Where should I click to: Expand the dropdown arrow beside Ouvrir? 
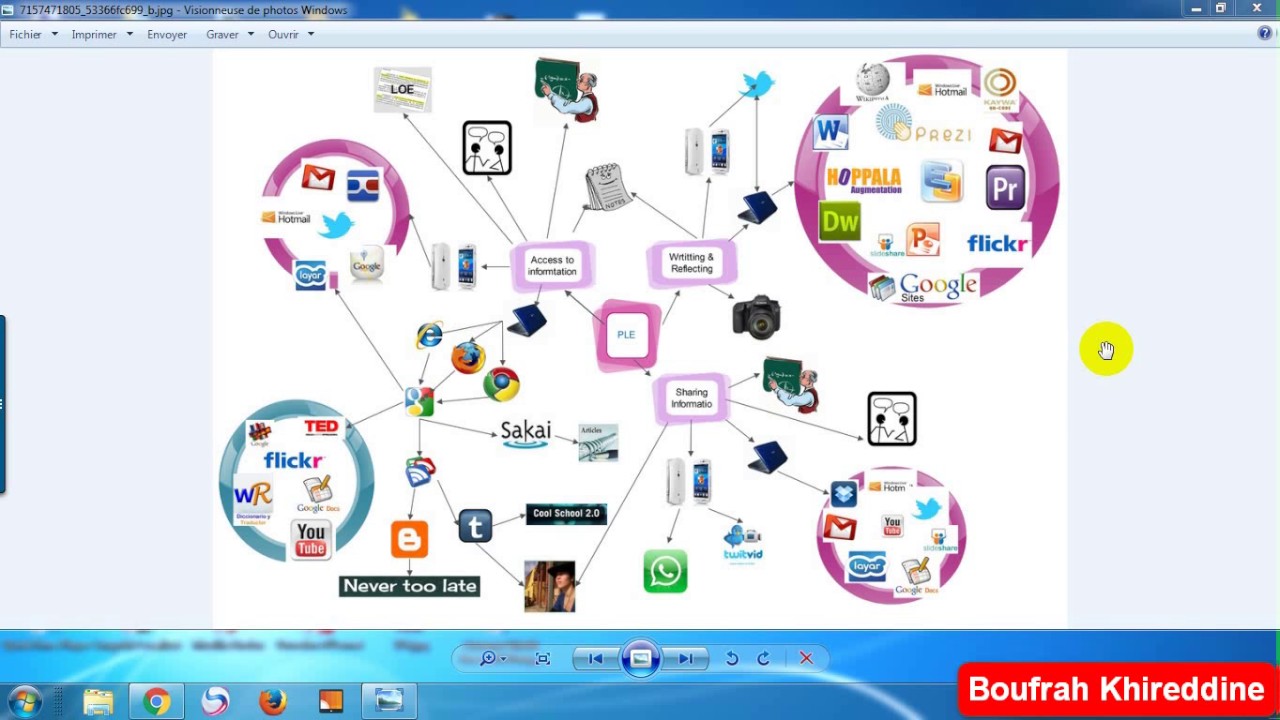pos(310,34)
